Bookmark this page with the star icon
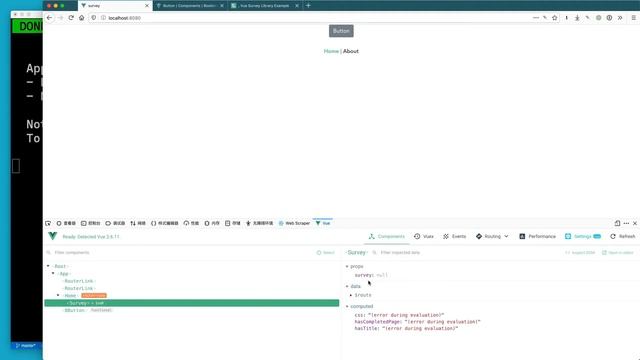Viewport: 640px width, 360px height. pyautogui.click(x=554, y=18)
